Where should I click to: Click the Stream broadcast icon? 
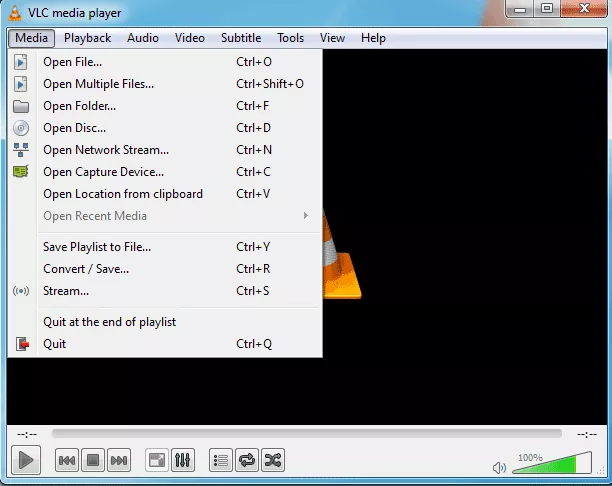tap(21, 291)
